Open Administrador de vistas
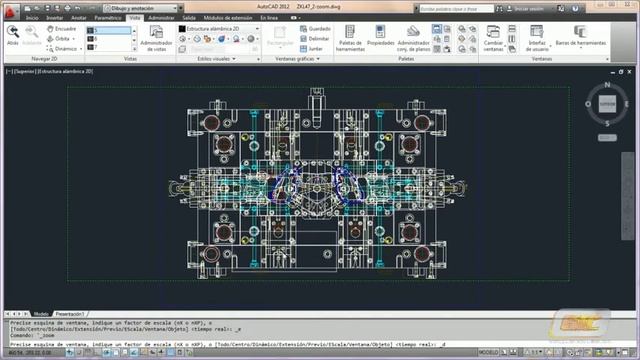640x360 pixels. click(x=156, y=38)
